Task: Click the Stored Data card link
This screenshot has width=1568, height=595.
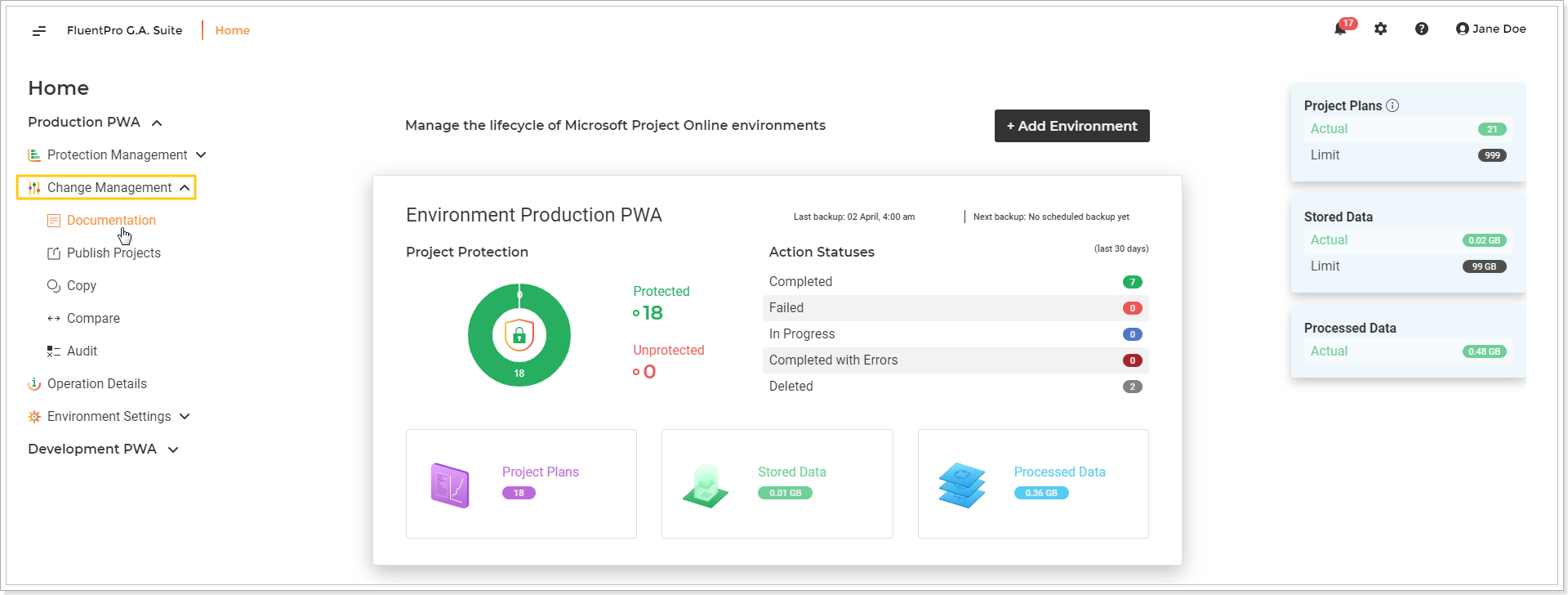Action: point(791,472)
